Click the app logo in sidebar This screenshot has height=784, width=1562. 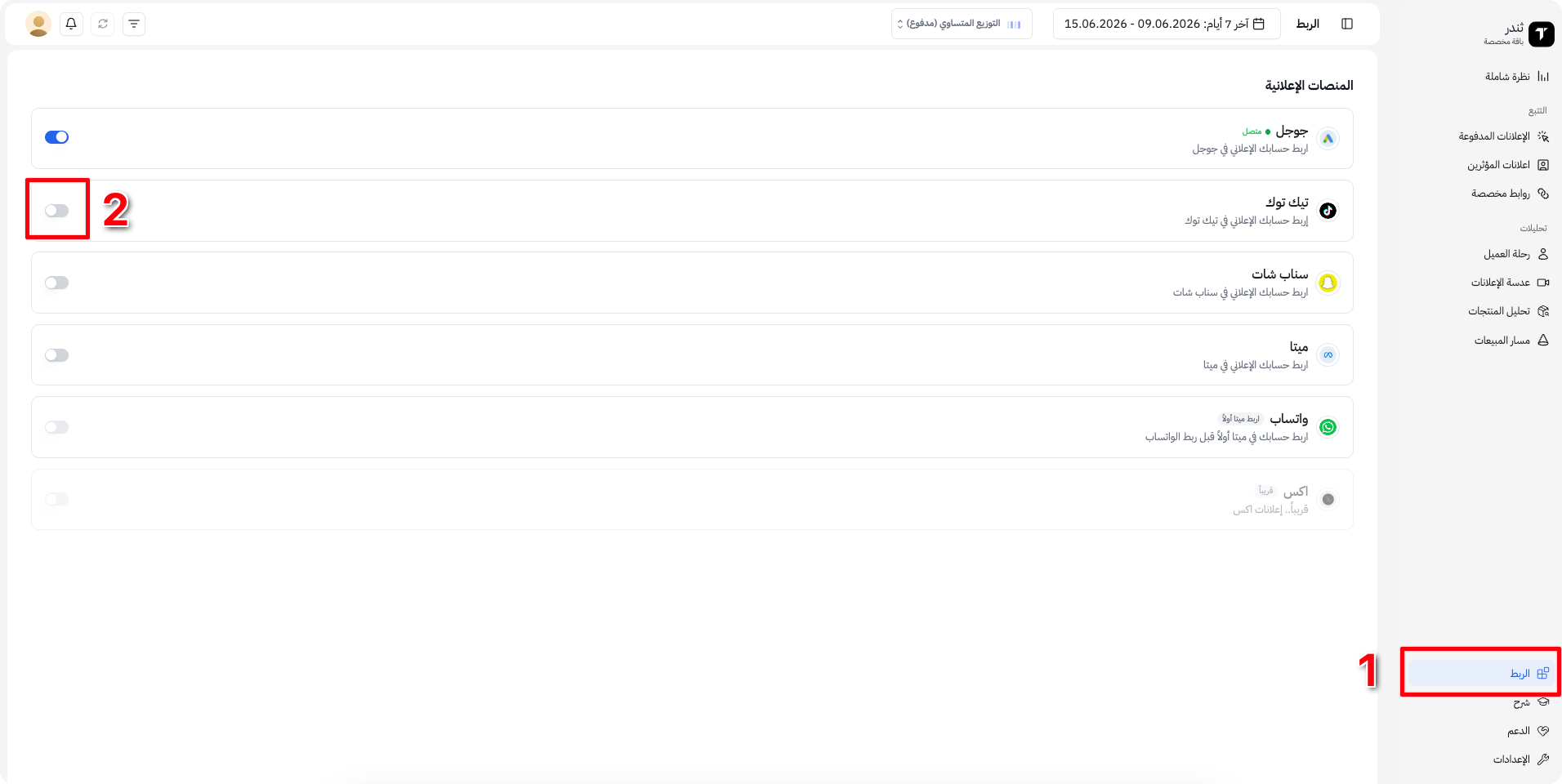tap(1542, 34)
